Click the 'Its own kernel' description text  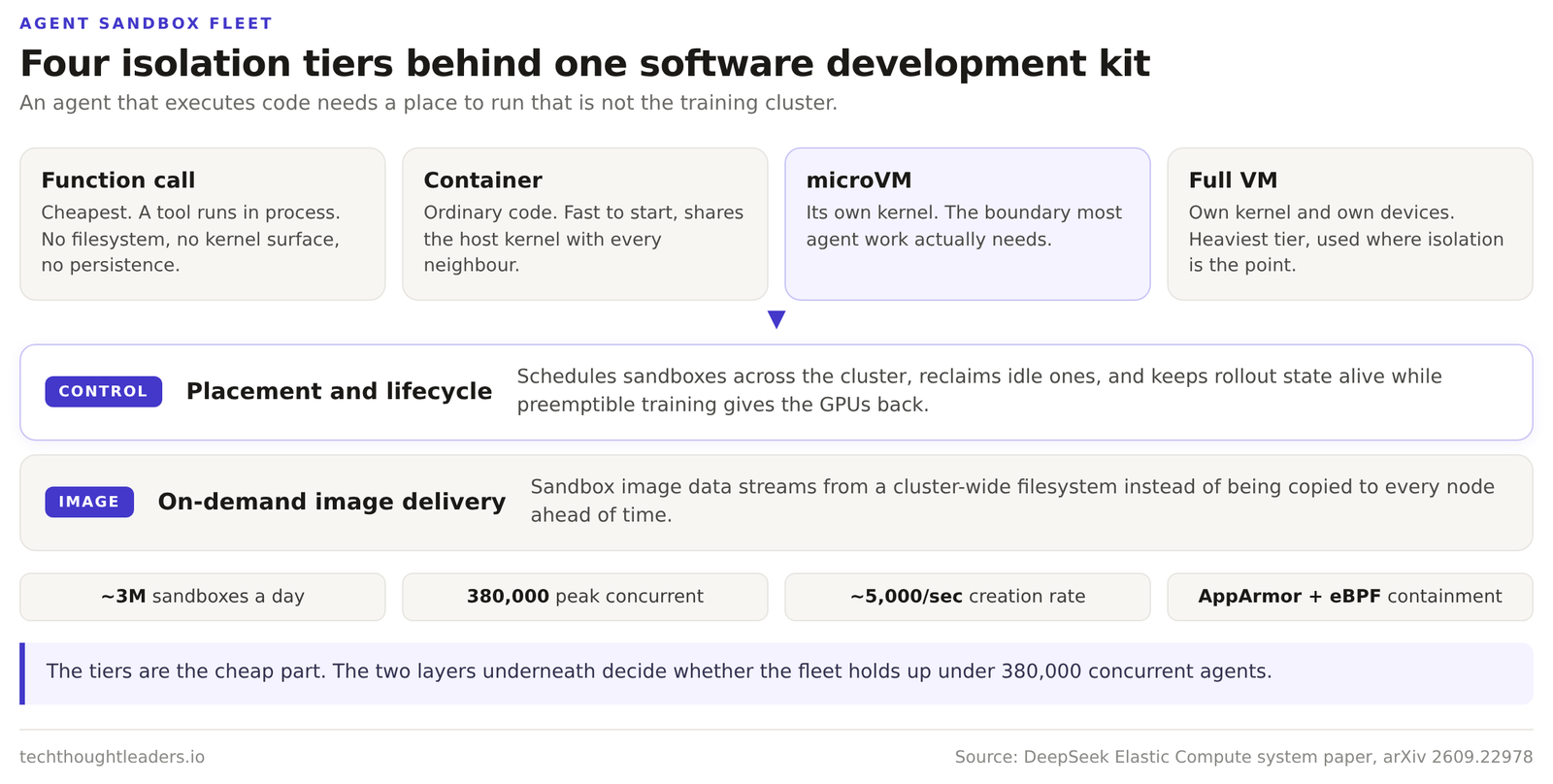[964, 226]
